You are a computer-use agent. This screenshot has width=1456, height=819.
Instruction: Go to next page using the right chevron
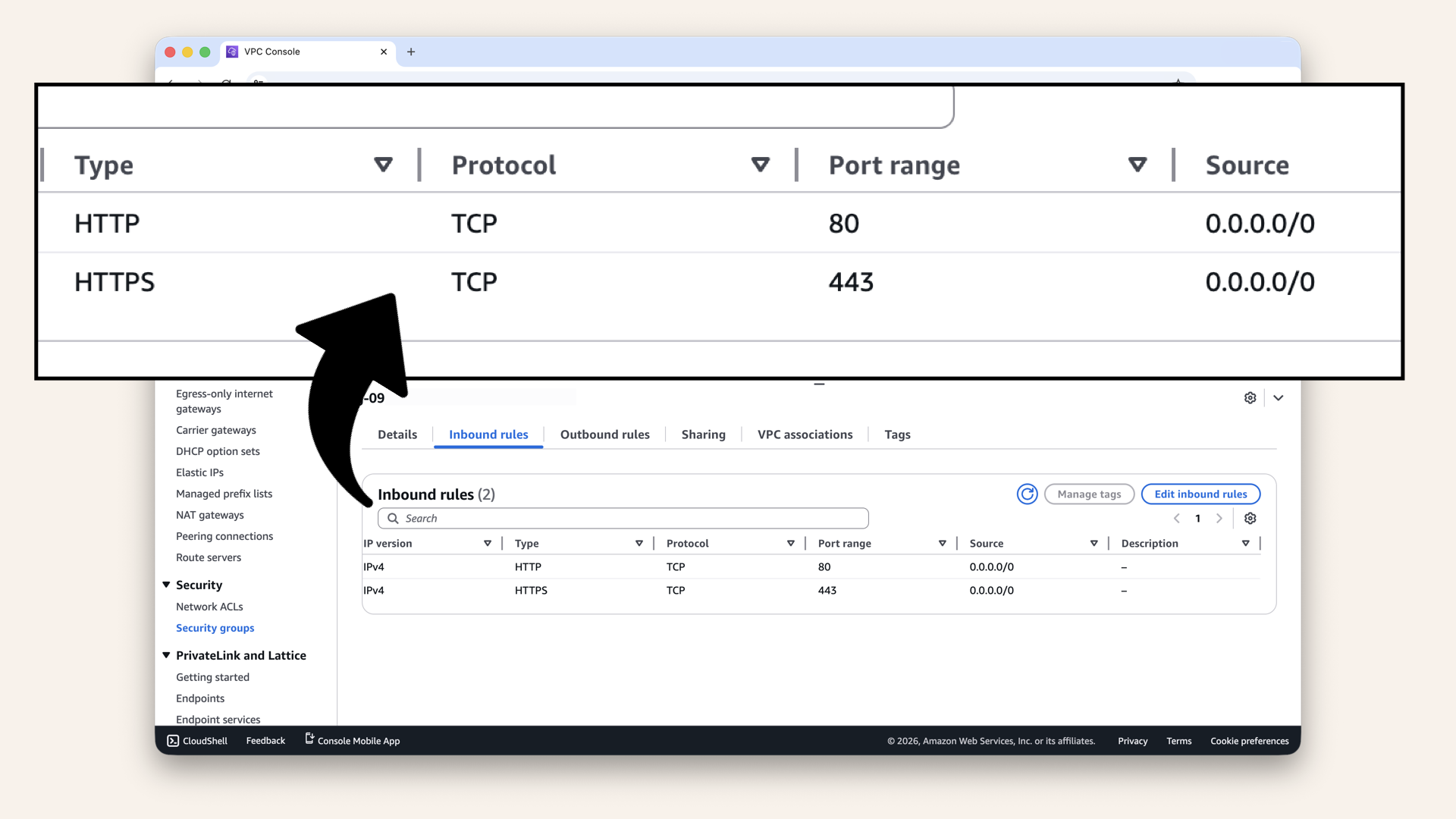1219,518
